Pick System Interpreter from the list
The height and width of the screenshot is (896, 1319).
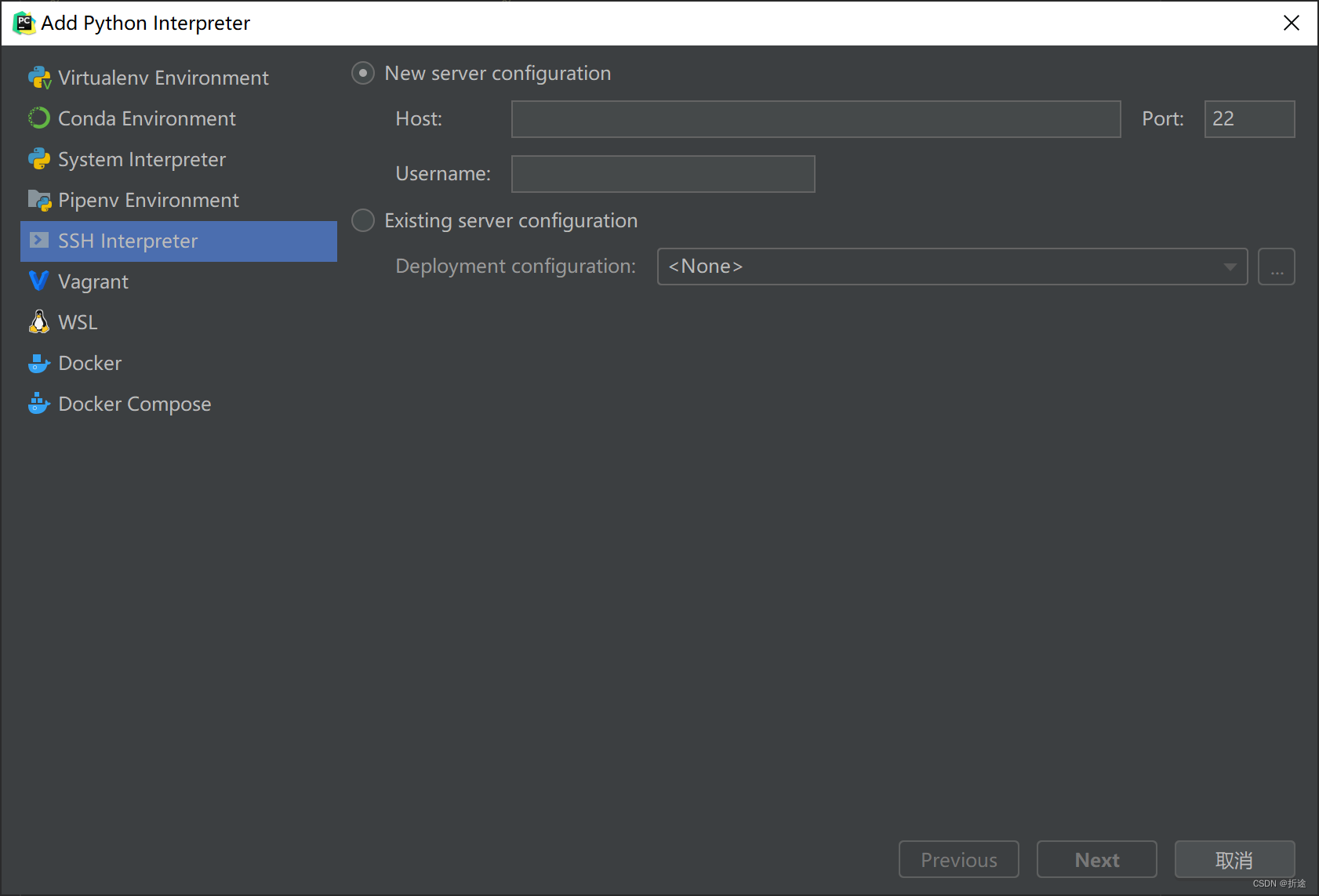[179, 159]
